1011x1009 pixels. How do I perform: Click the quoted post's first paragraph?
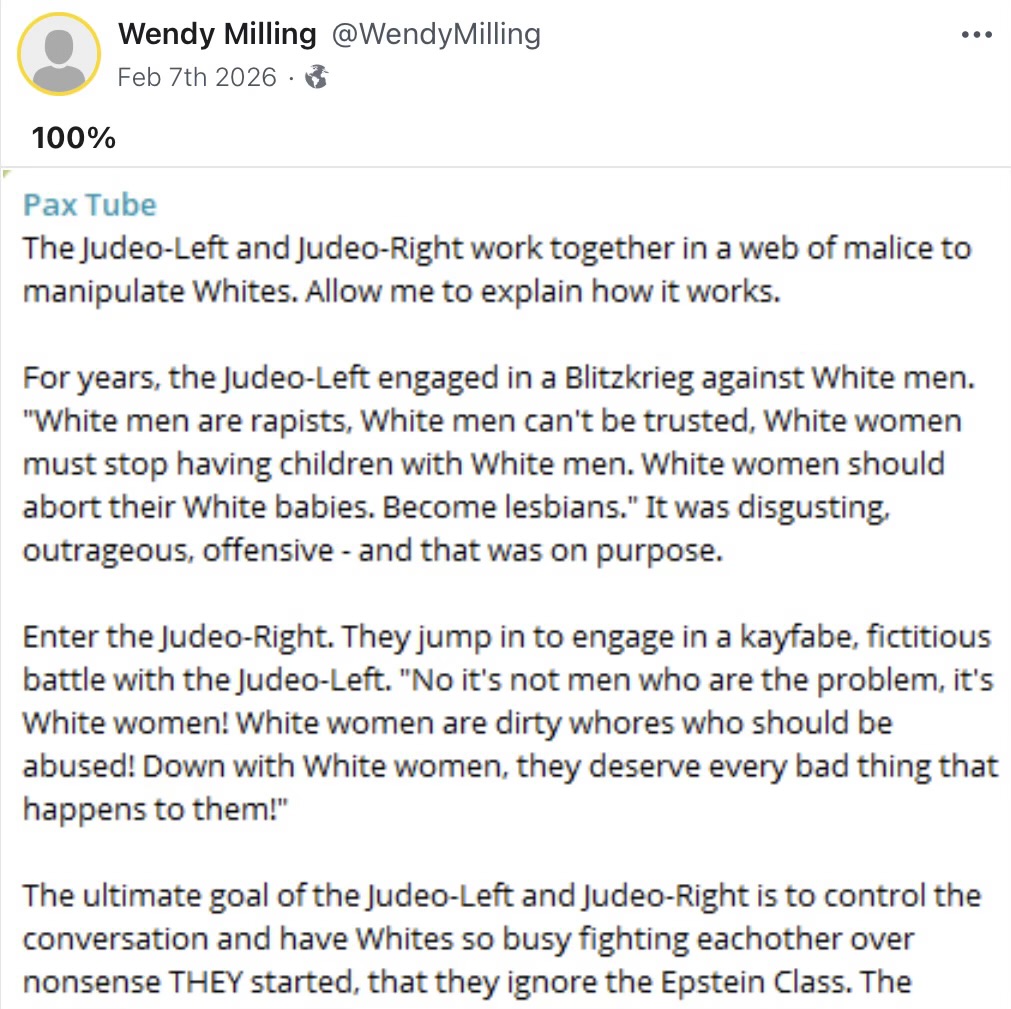[497, 270]
